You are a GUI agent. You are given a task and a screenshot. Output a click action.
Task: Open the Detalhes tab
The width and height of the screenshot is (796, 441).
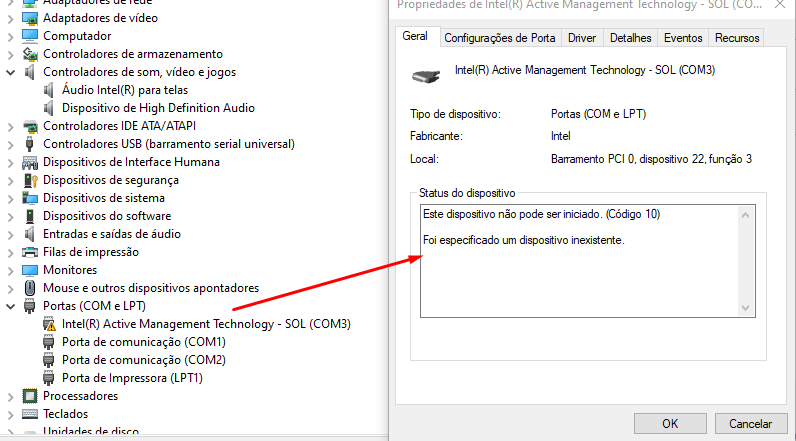(x=631, y=38)
